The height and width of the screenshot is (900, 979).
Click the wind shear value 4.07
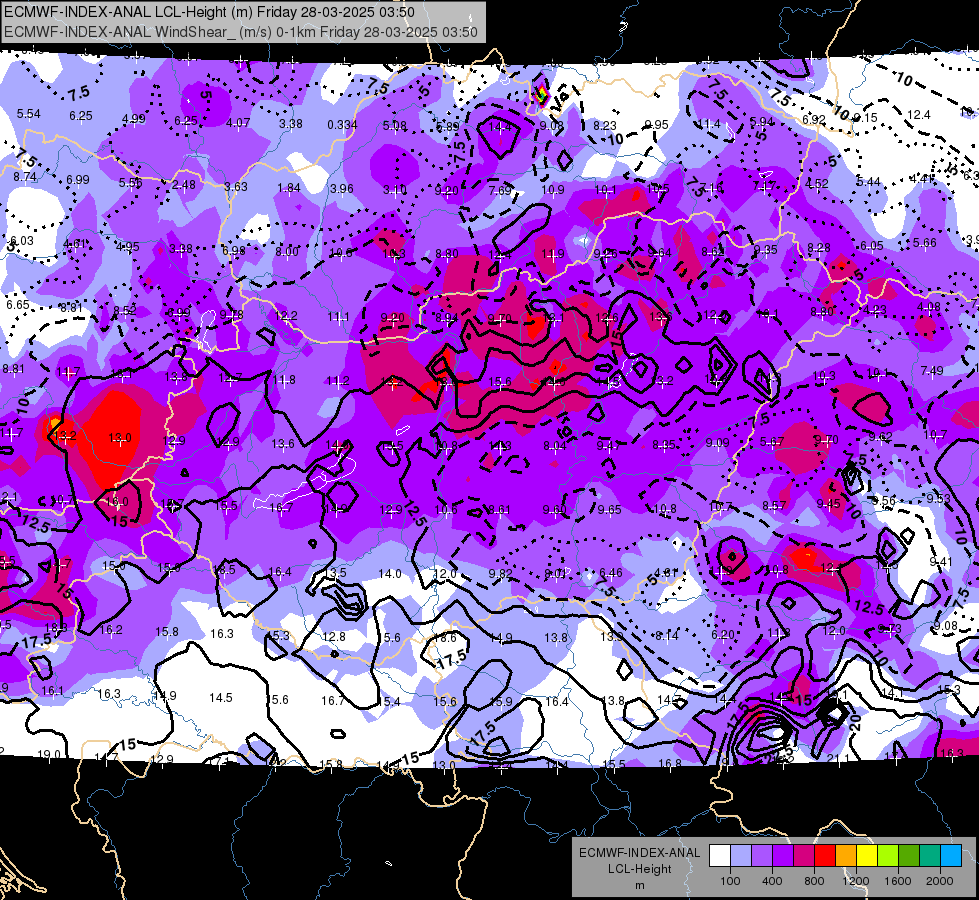tap(239, 123)
